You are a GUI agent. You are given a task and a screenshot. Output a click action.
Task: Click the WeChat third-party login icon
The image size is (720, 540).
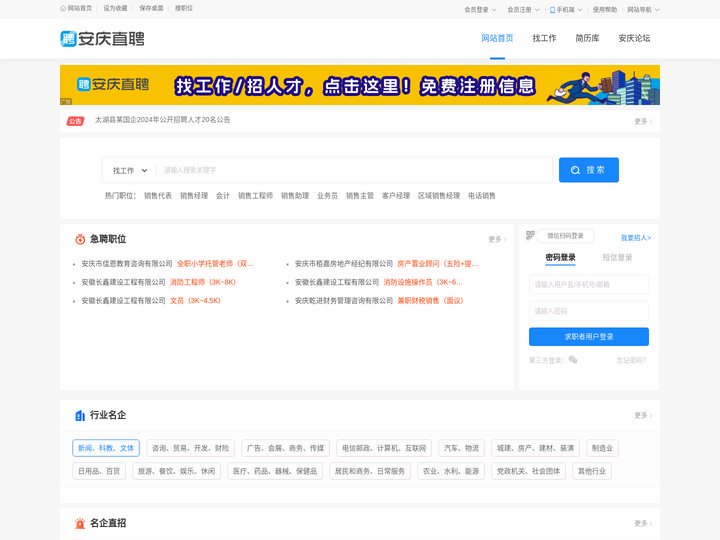(573, 360)
